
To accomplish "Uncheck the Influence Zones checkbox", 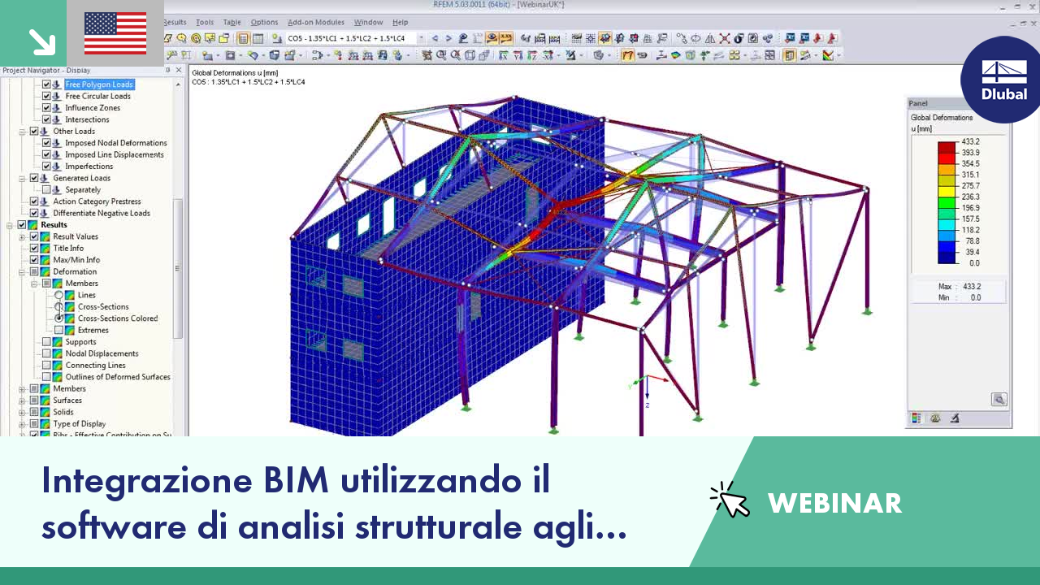I will (x=46, y=107).
